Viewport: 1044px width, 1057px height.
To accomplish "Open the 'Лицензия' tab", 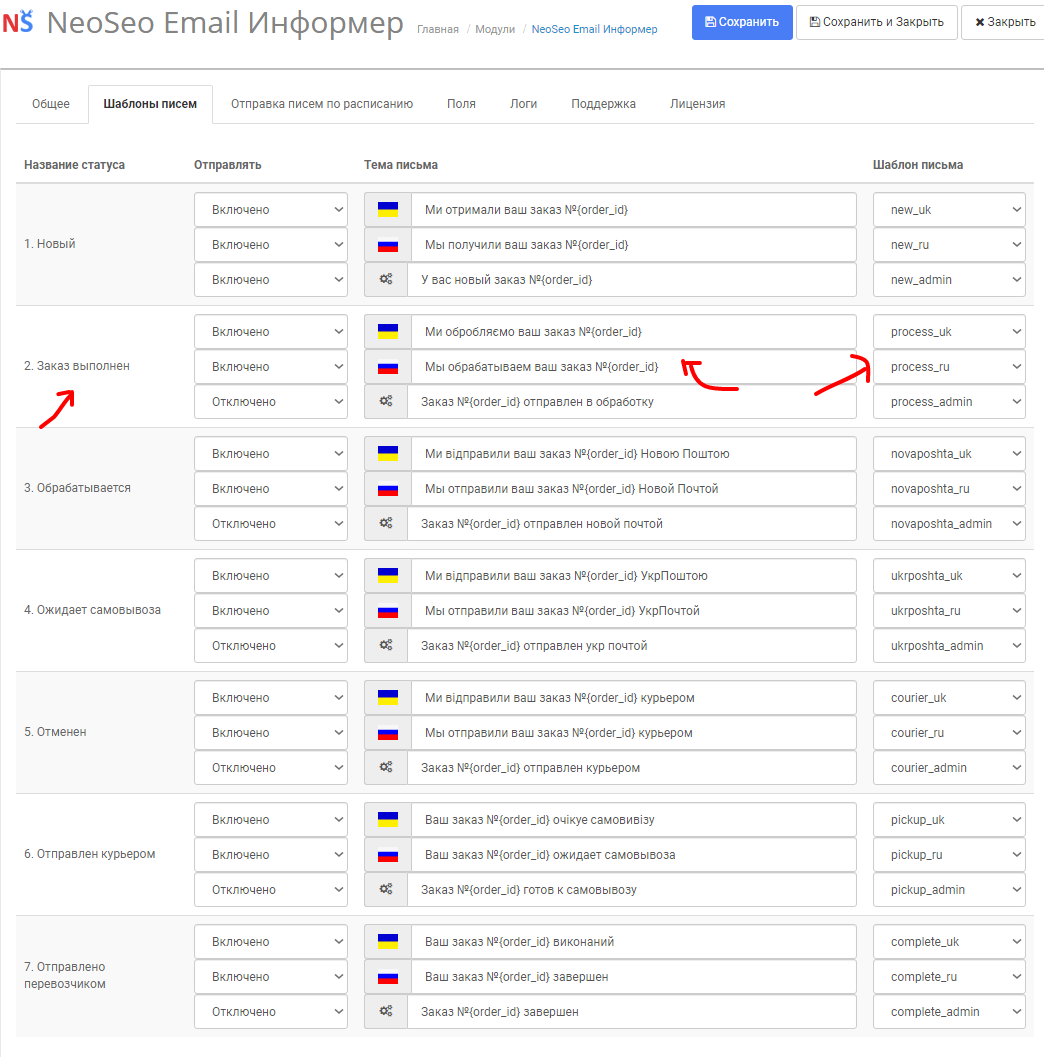I will 698,104.
